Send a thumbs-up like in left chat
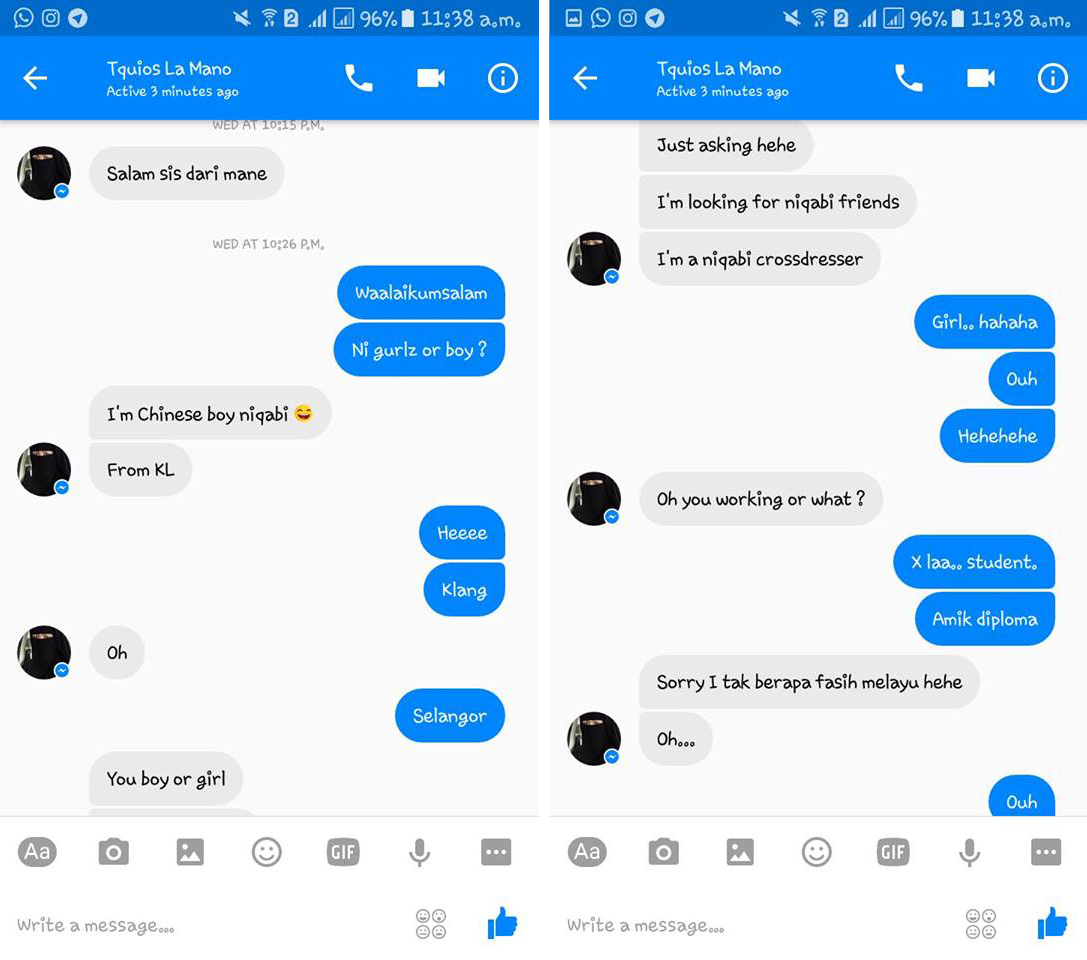The width and height of the screenshot is (1087, 960). (503, 923)
